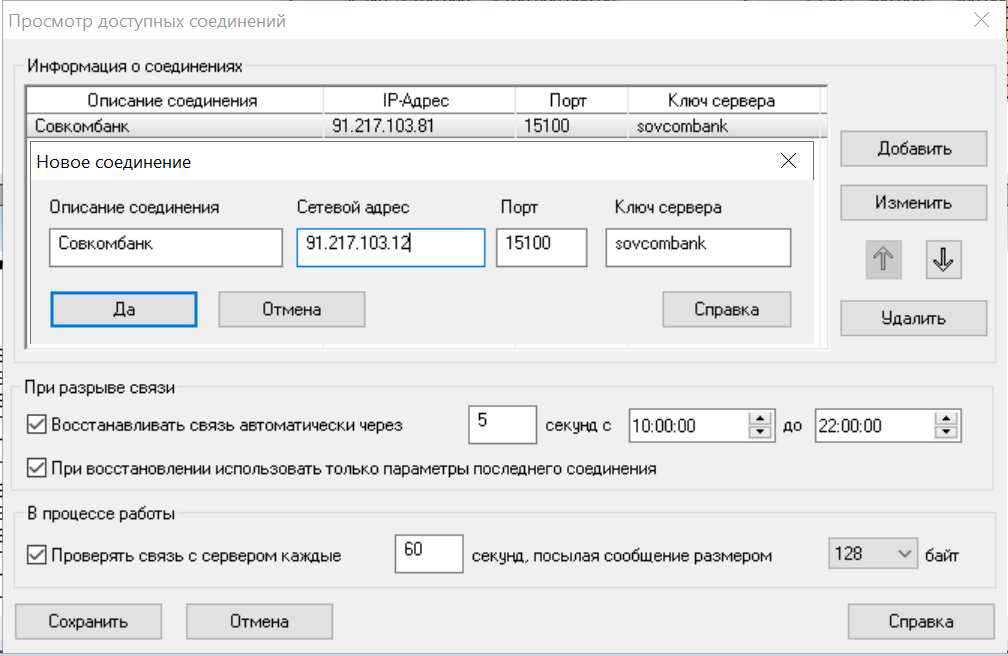The width and height of the screenshot is (1008, 656).
Task: Toggle Восстанавливать связь автоматически checkbox
Action: click(x=37, y=425)
